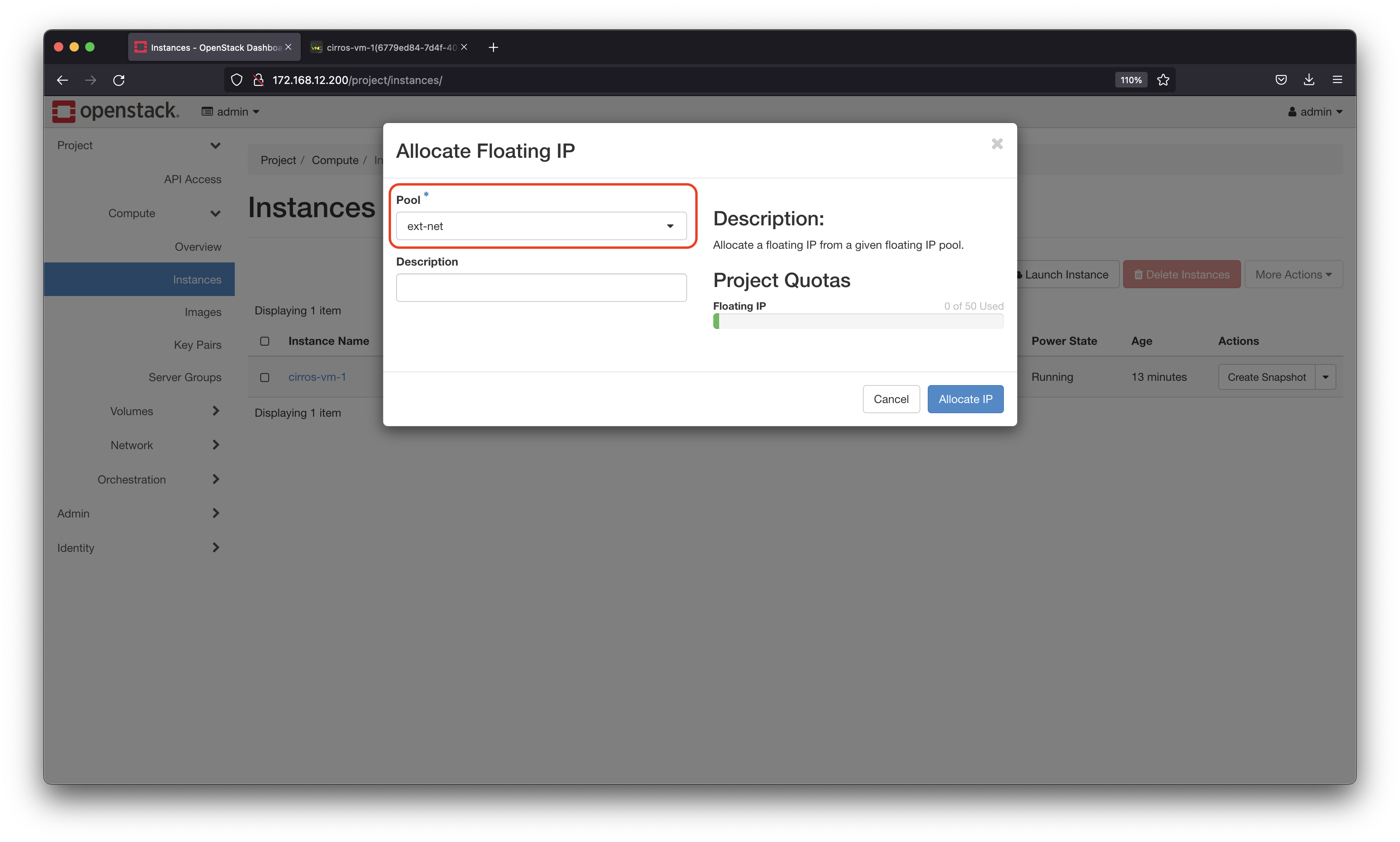
Task: Tick the select-all instances checkbox
Action: (x=264, y=341)
